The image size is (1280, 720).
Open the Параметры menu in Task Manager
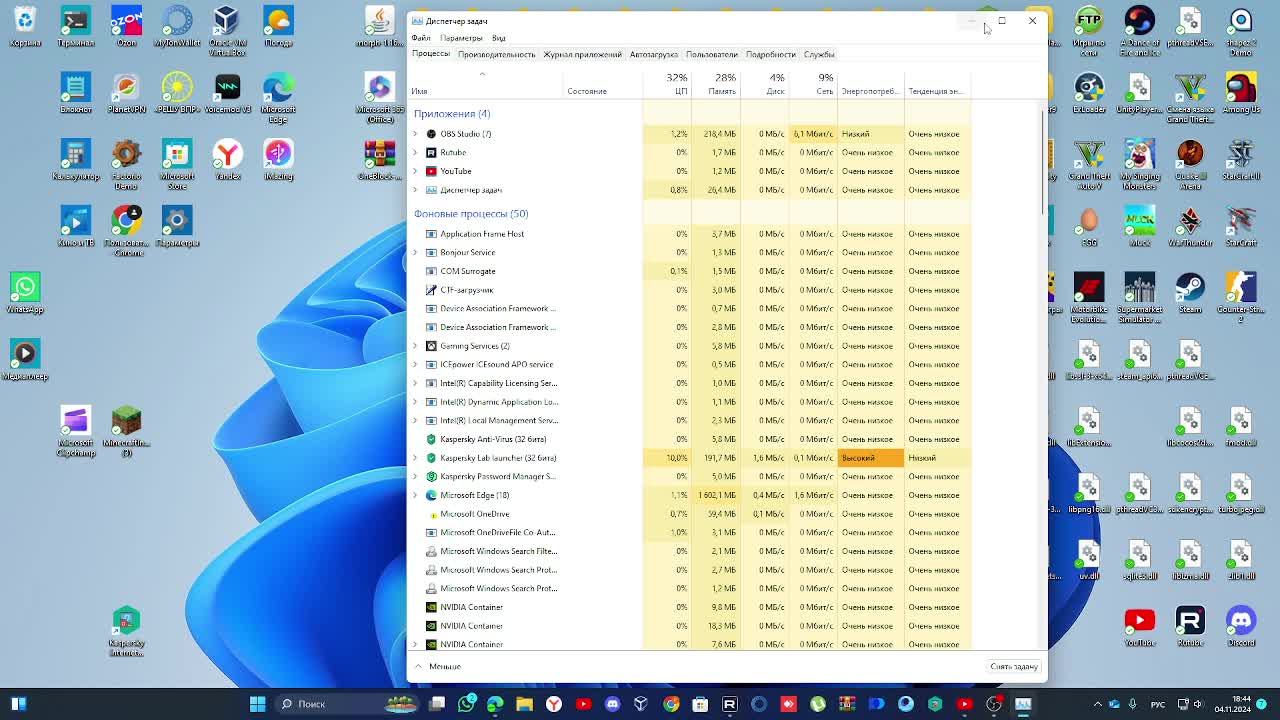(x=461, y=38)
